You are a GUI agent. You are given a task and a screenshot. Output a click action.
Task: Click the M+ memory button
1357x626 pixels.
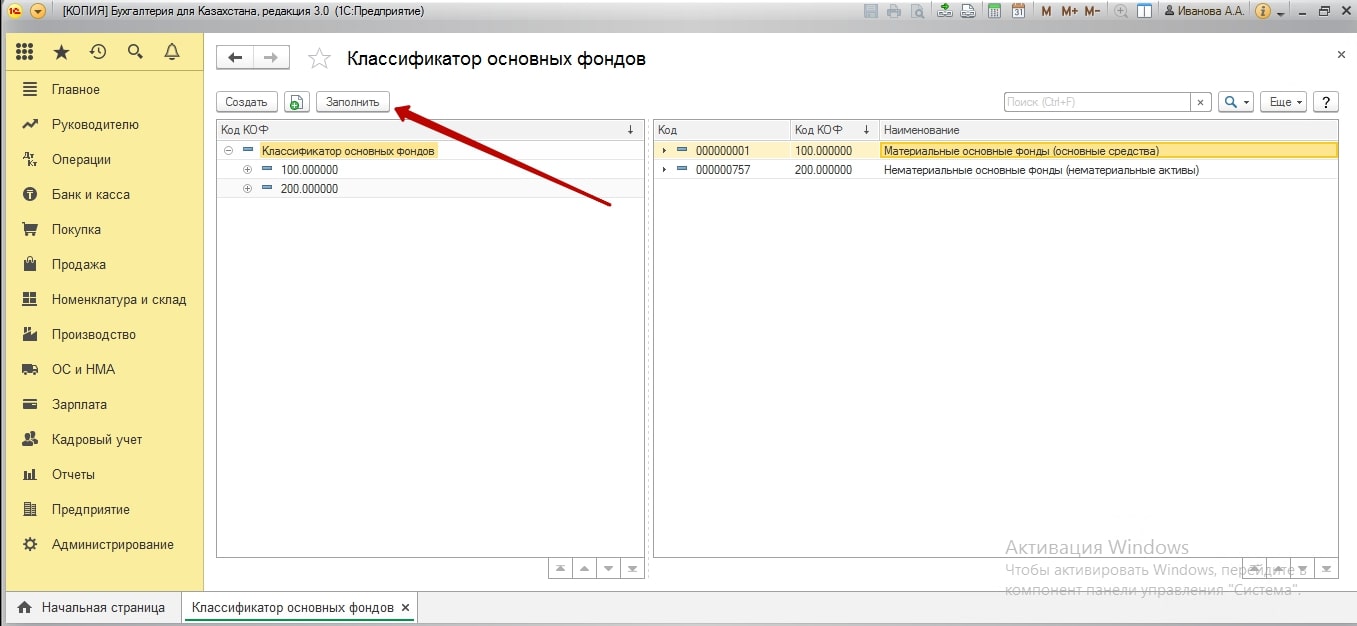pyautogui.click(x=1069, y=12)
